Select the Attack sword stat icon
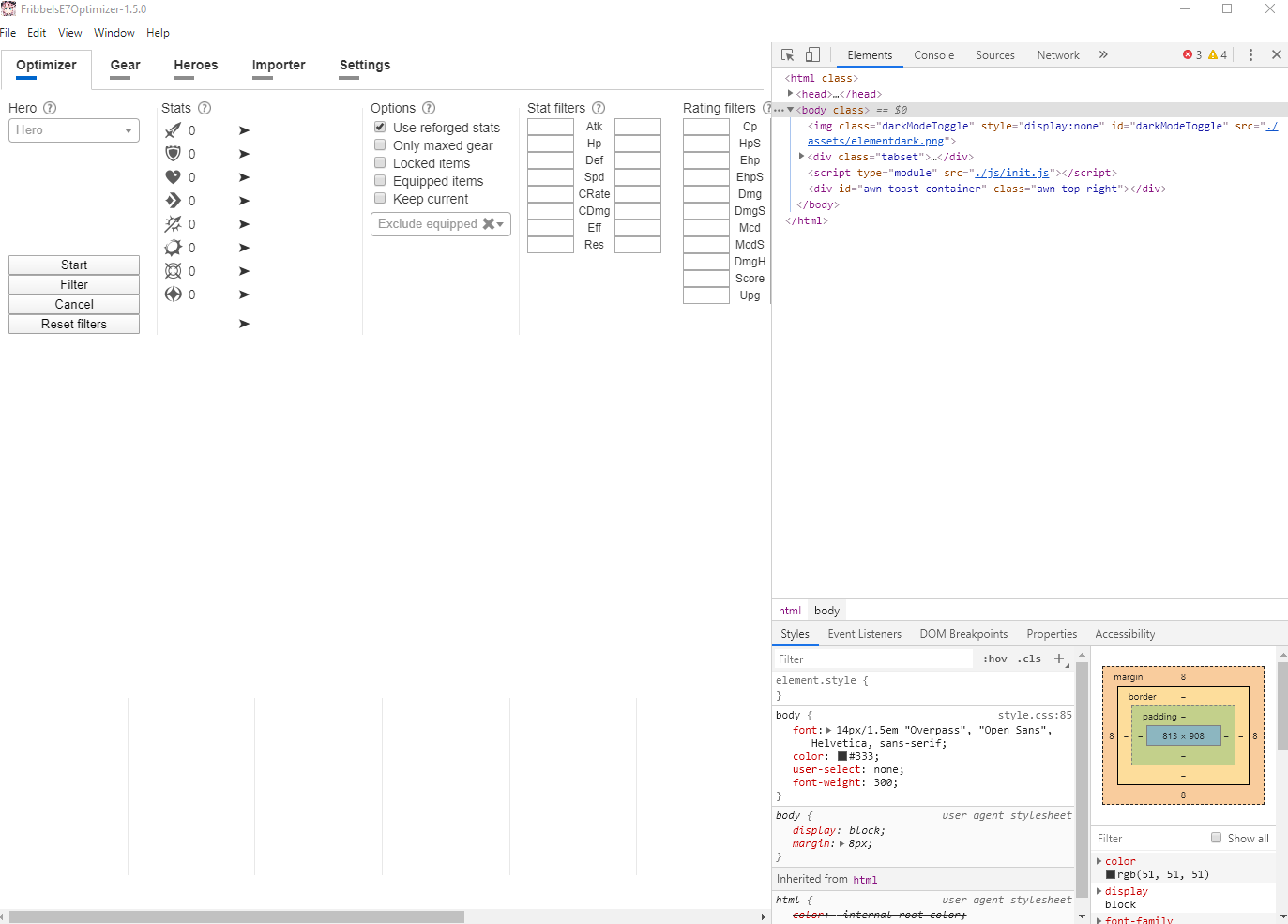1288x924 pixels. click(x=174, y=129)
